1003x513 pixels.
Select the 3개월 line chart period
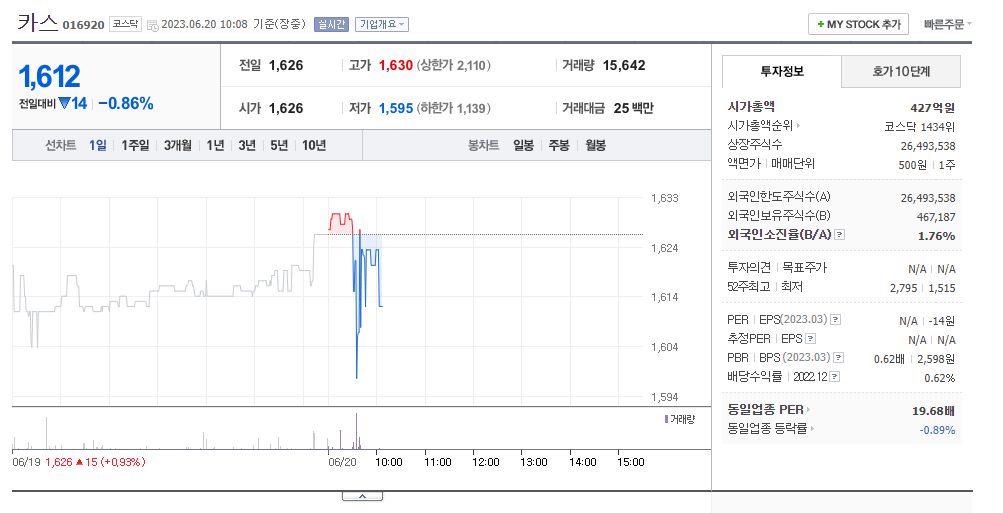[177, 145]
